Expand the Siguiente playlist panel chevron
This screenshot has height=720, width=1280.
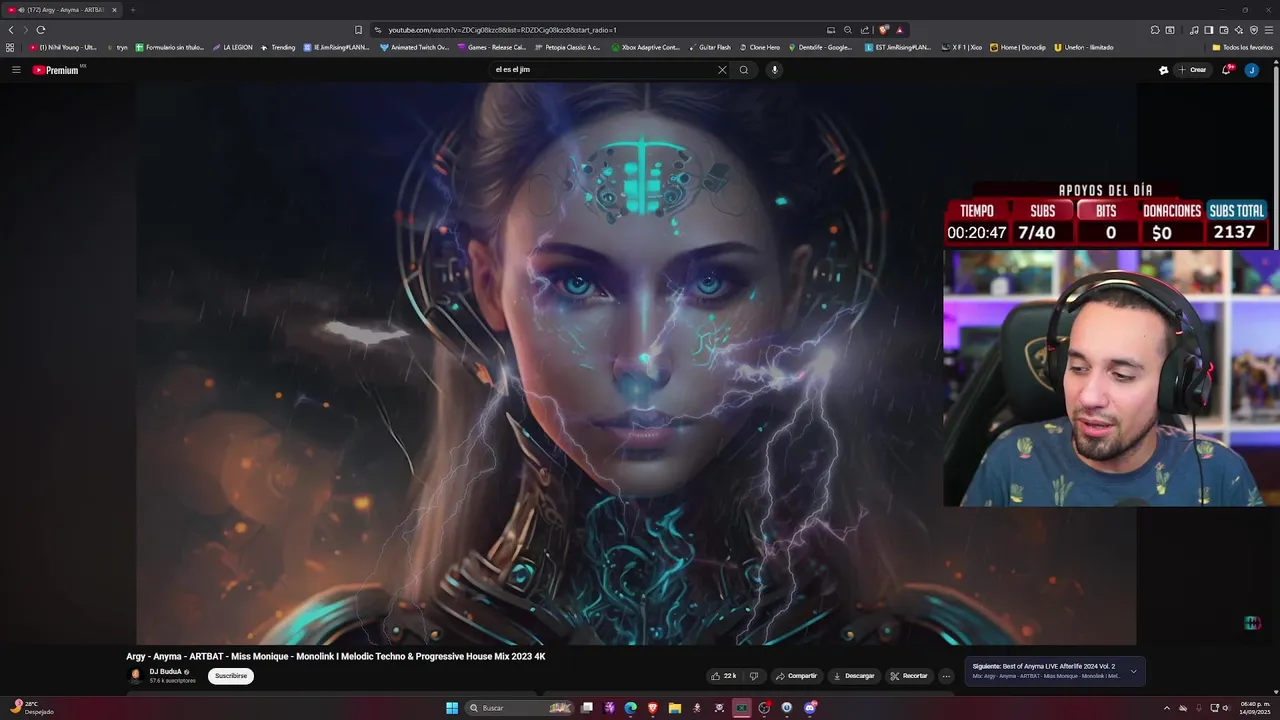(1133, 671)
